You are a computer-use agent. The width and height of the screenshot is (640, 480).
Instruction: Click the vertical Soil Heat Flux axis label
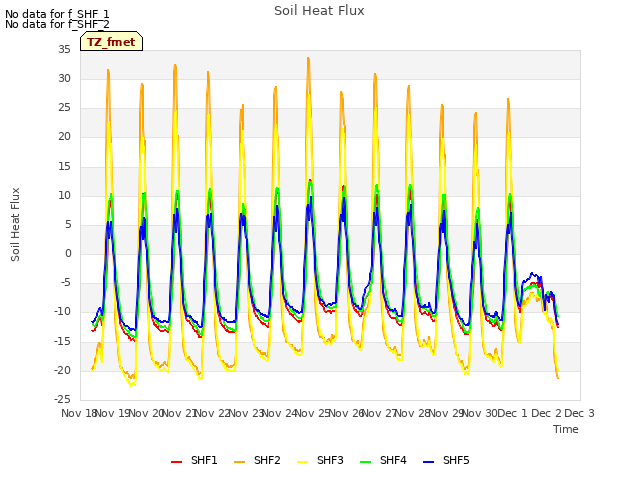(15, 224)
